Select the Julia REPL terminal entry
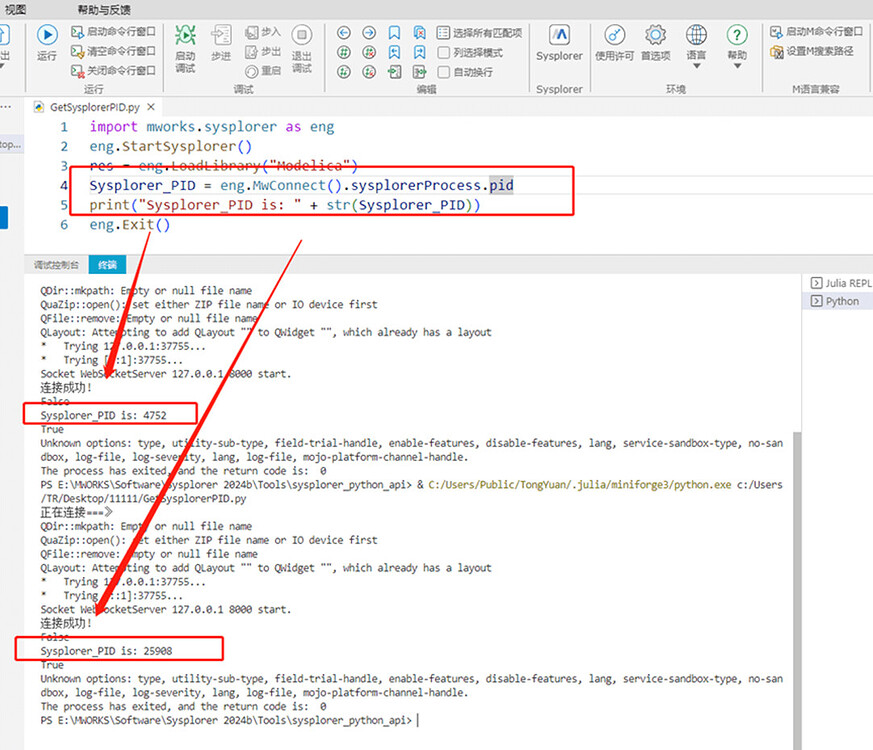The height and width of the screenshot is (750, 873). point(841,283)
